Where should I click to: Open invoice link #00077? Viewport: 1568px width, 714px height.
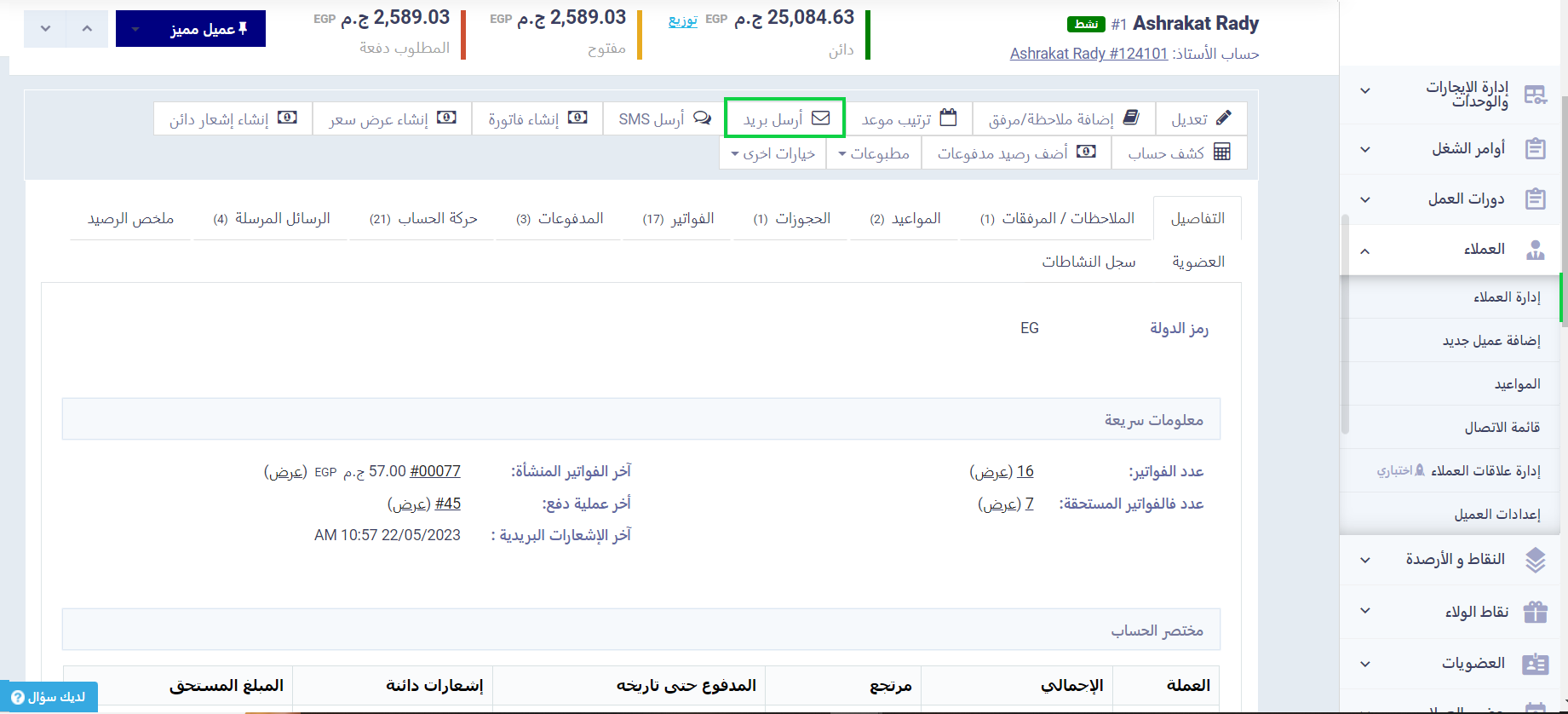point(435,471)
